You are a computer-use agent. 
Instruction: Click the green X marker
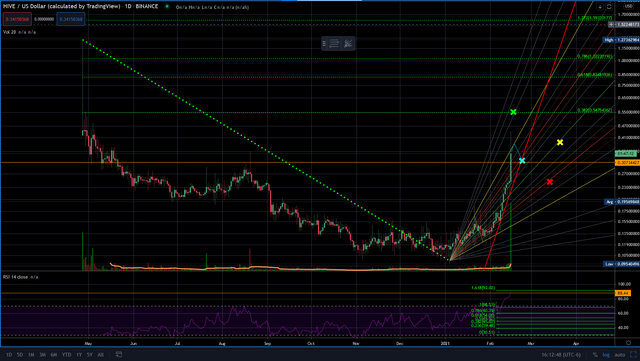(x=513, y=112)
